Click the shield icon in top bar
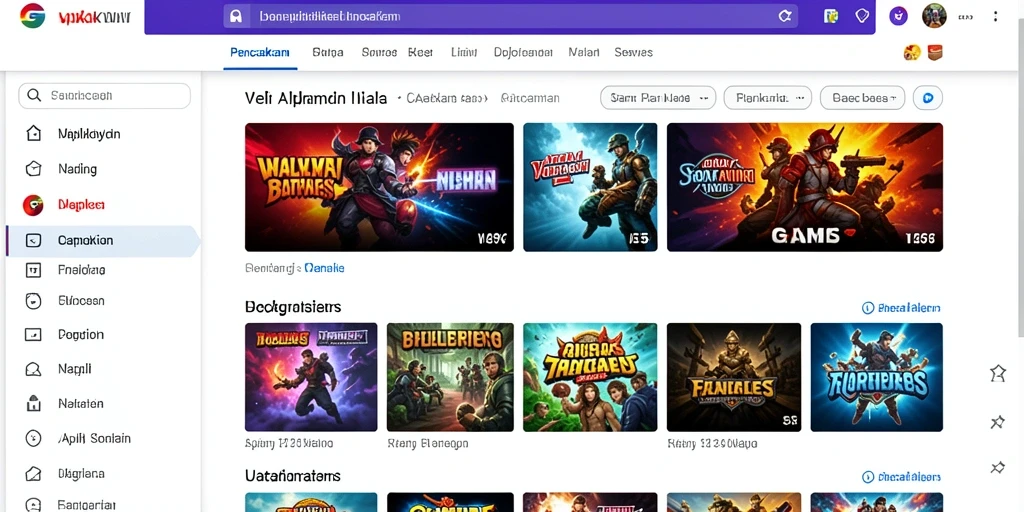Image resolution: width=1024 pixels, height=512 pixels. (x=862, y=16)
